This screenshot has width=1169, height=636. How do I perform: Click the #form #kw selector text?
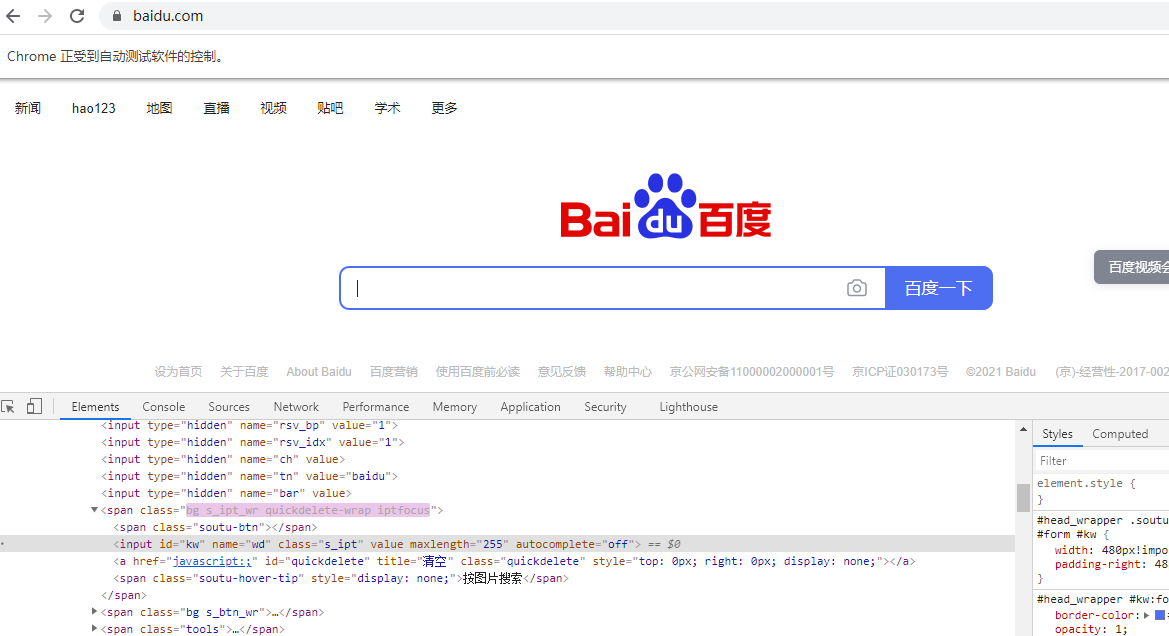point(1067,535)
